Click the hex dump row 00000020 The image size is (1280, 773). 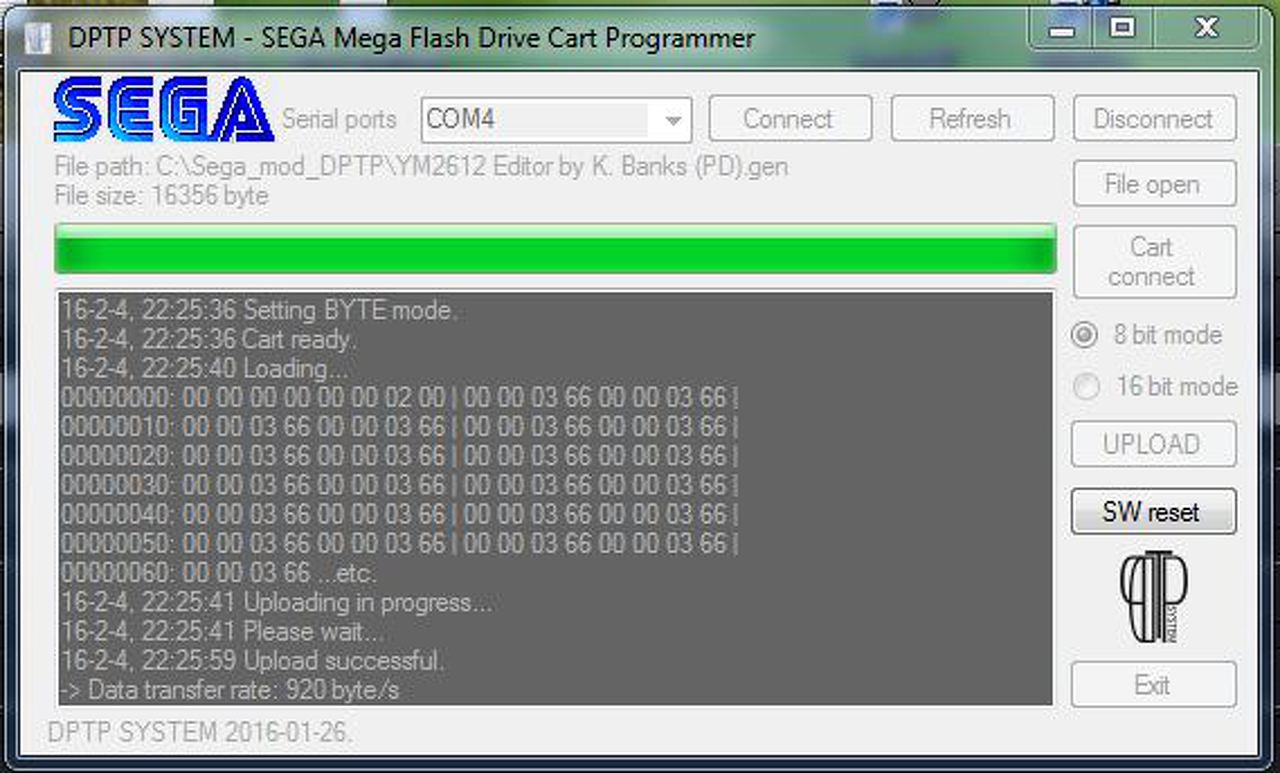click(400, 456)
